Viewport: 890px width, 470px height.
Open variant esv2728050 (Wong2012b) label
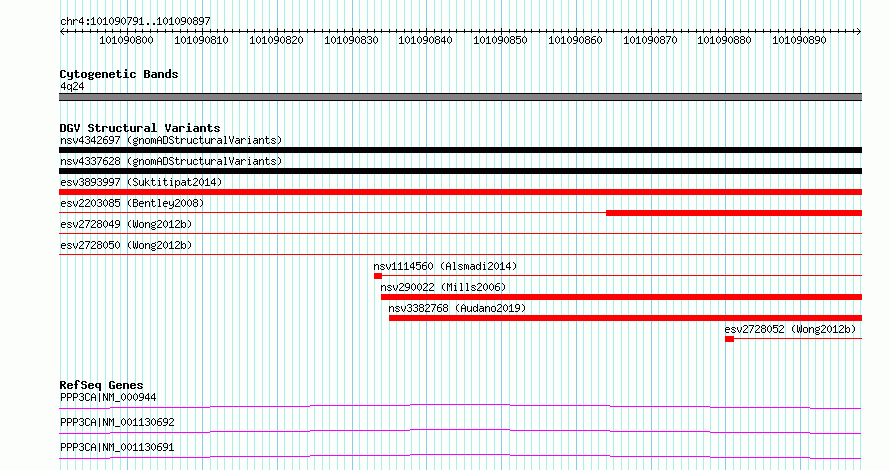coord(126,245)
